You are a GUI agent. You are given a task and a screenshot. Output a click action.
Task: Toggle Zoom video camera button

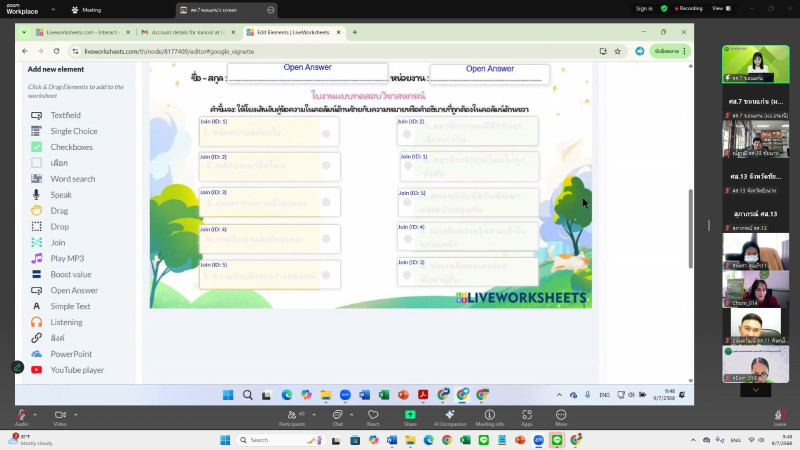(x=60, y=417)
